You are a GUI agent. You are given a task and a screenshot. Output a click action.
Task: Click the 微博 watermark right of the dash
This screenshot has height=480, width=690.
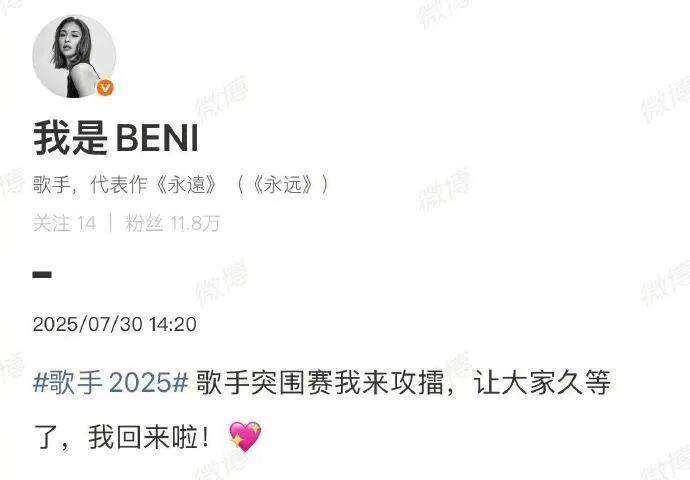click(222, 283)
